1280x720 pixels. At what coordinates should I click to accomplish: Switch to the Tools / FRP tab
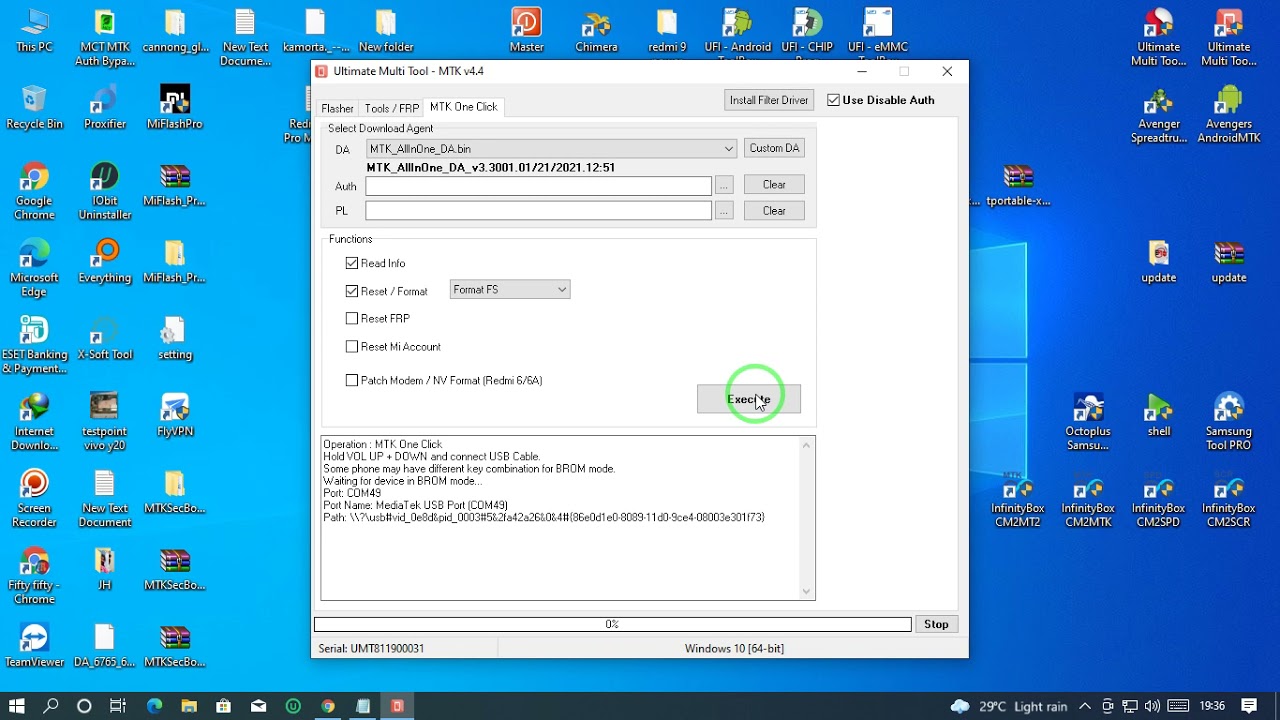coord(391,108)
